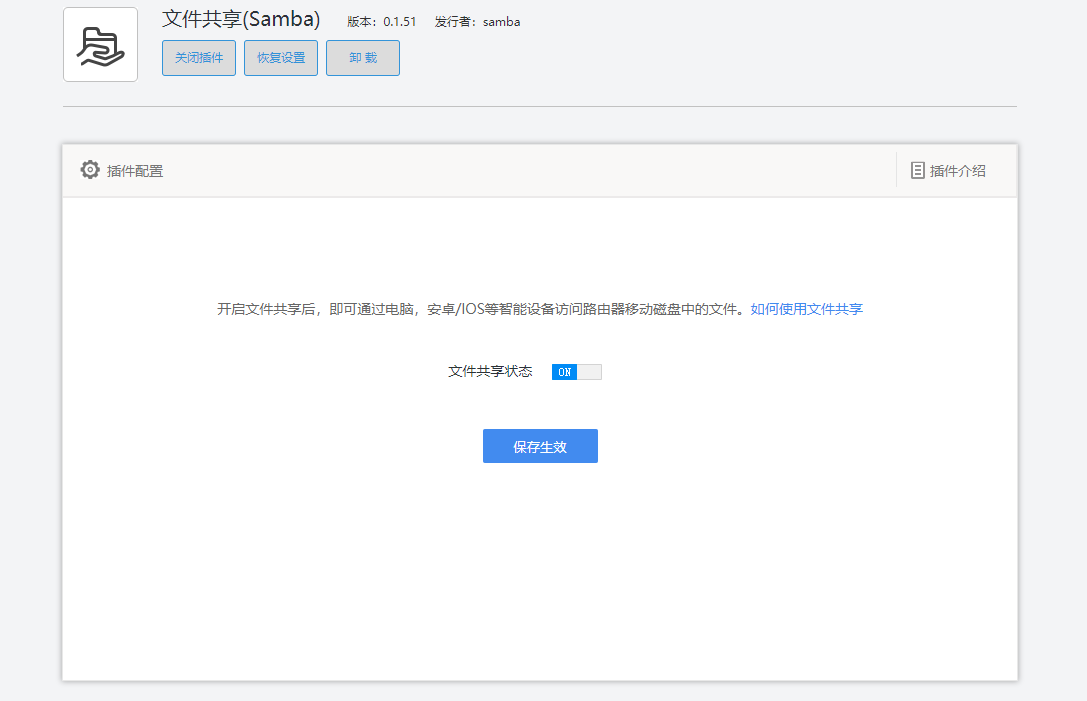Click the 保存生效 button
The width and height of the screenshot is (1087, 701).
pos(540,446)
